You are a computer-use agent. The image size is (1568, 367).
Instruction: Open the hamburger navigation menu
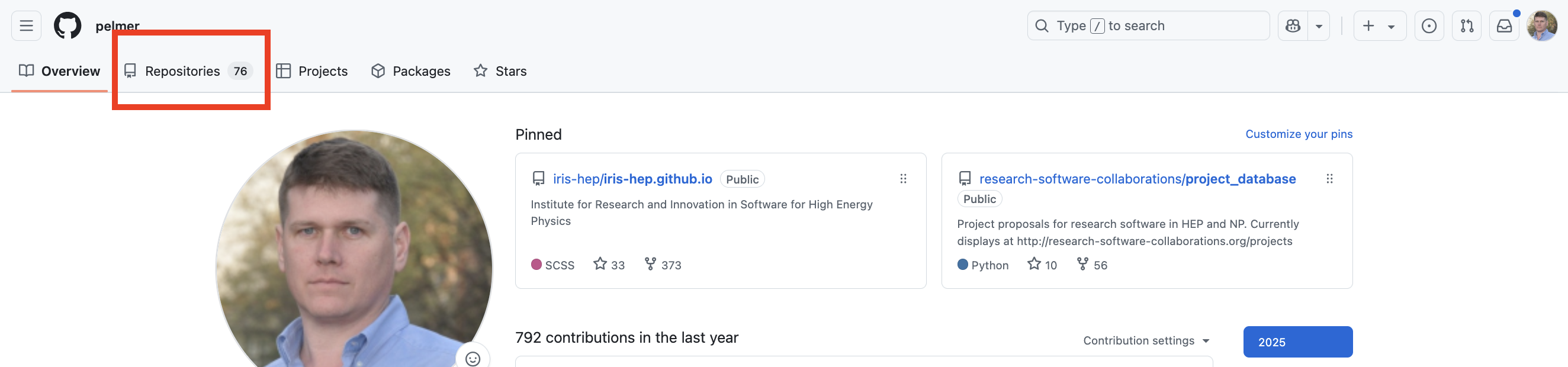click(x=26, y=25)
